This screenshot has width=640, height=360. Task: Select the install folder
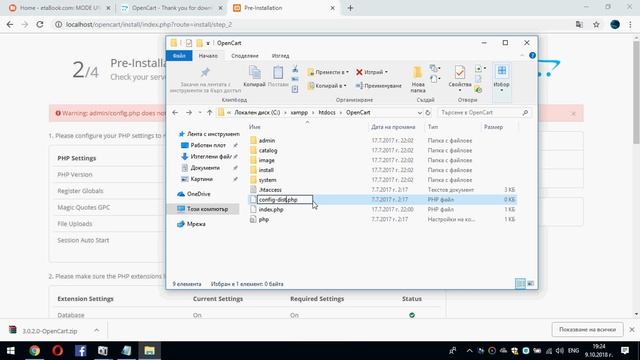coord(266,170)
